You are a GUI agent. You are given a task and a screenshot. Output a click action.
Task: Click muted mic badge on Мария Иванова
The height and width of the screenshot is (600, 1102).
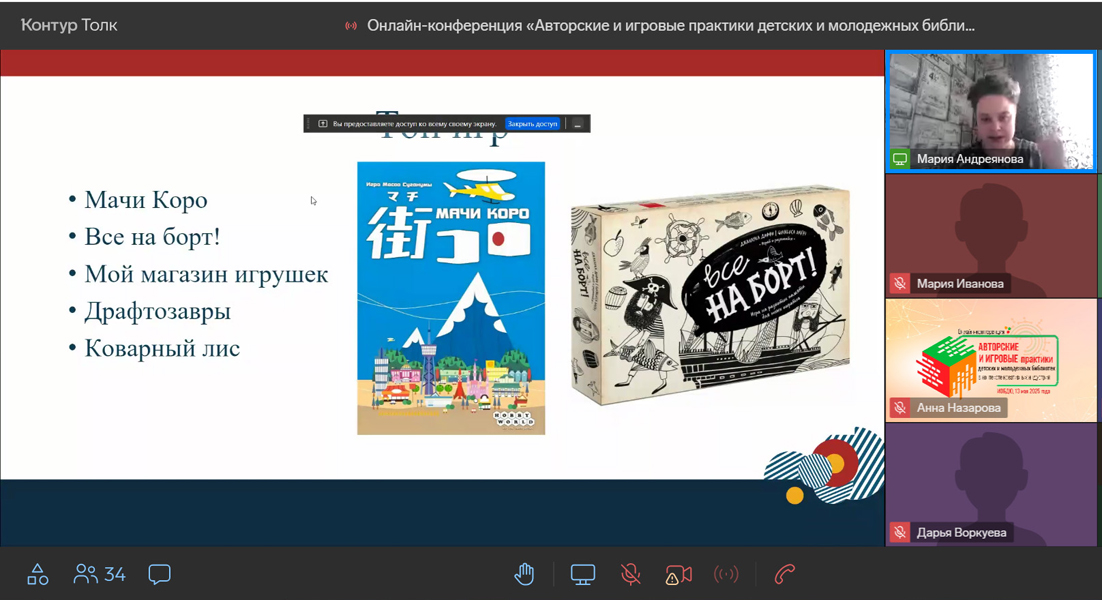pos(900,284)
